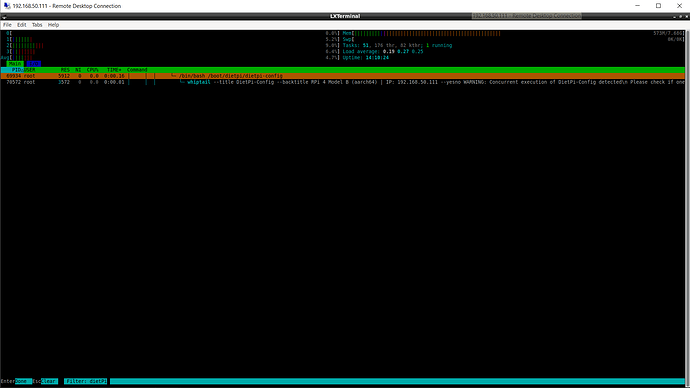This screenshot has height=388, width=690.
Task: Click the LXTerminal window menu icon
Action: click(x=4, y=17)
